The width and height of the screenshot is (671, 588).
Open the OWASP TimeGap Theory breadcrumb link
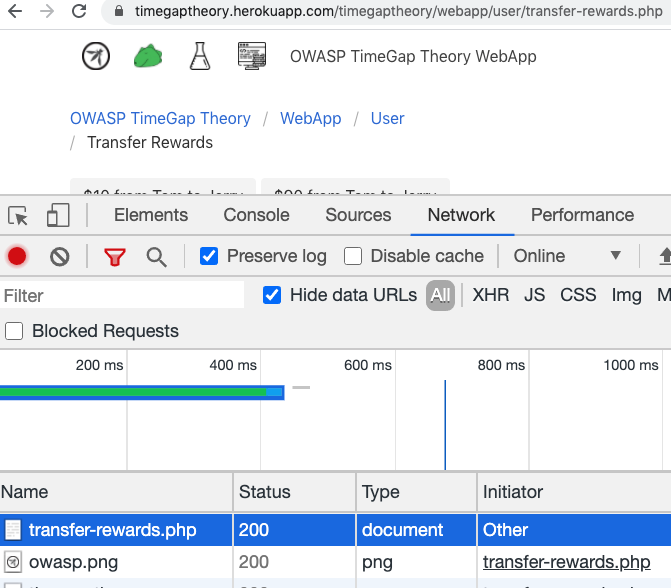(160, 119)
